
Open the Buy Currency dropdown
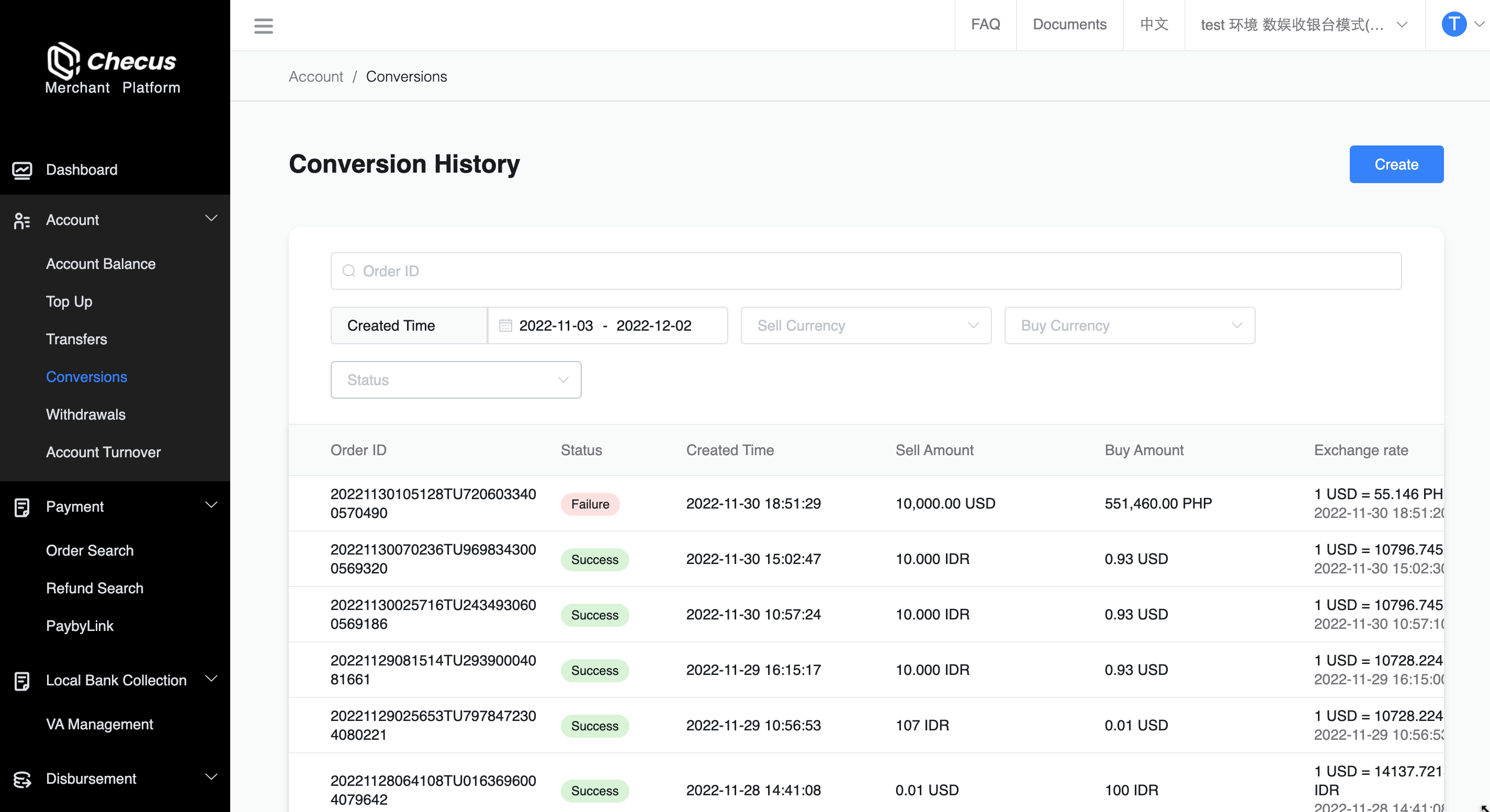pos(1129,325)
